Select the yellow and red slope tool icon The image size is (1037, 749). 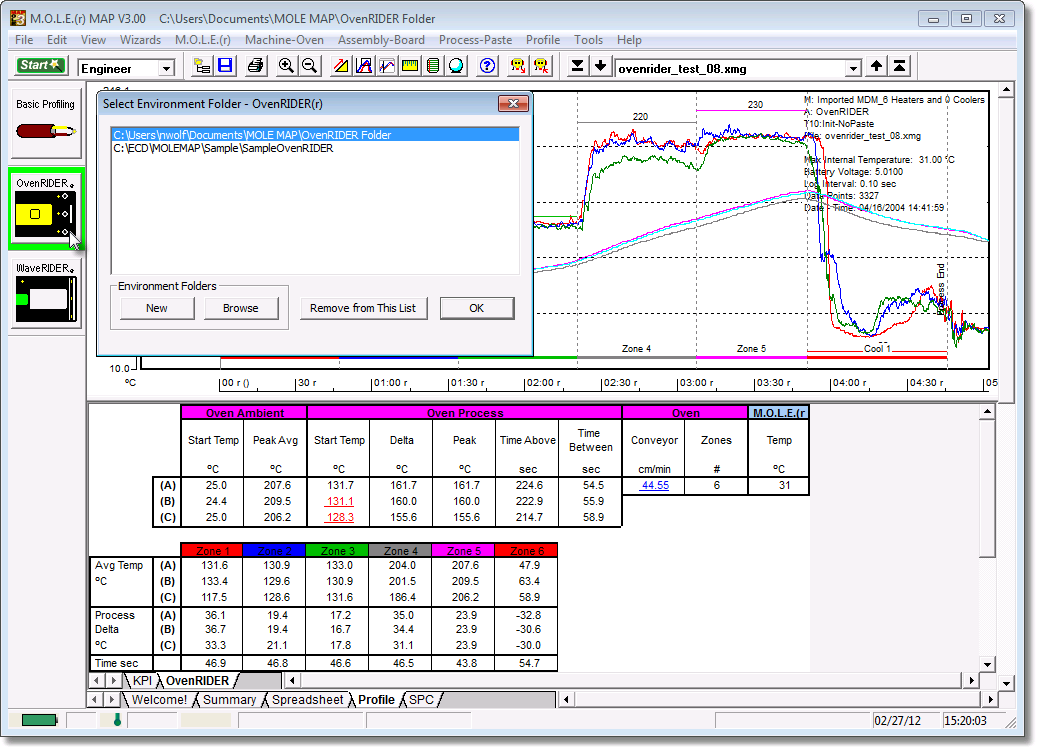click(x=341, y=66)
